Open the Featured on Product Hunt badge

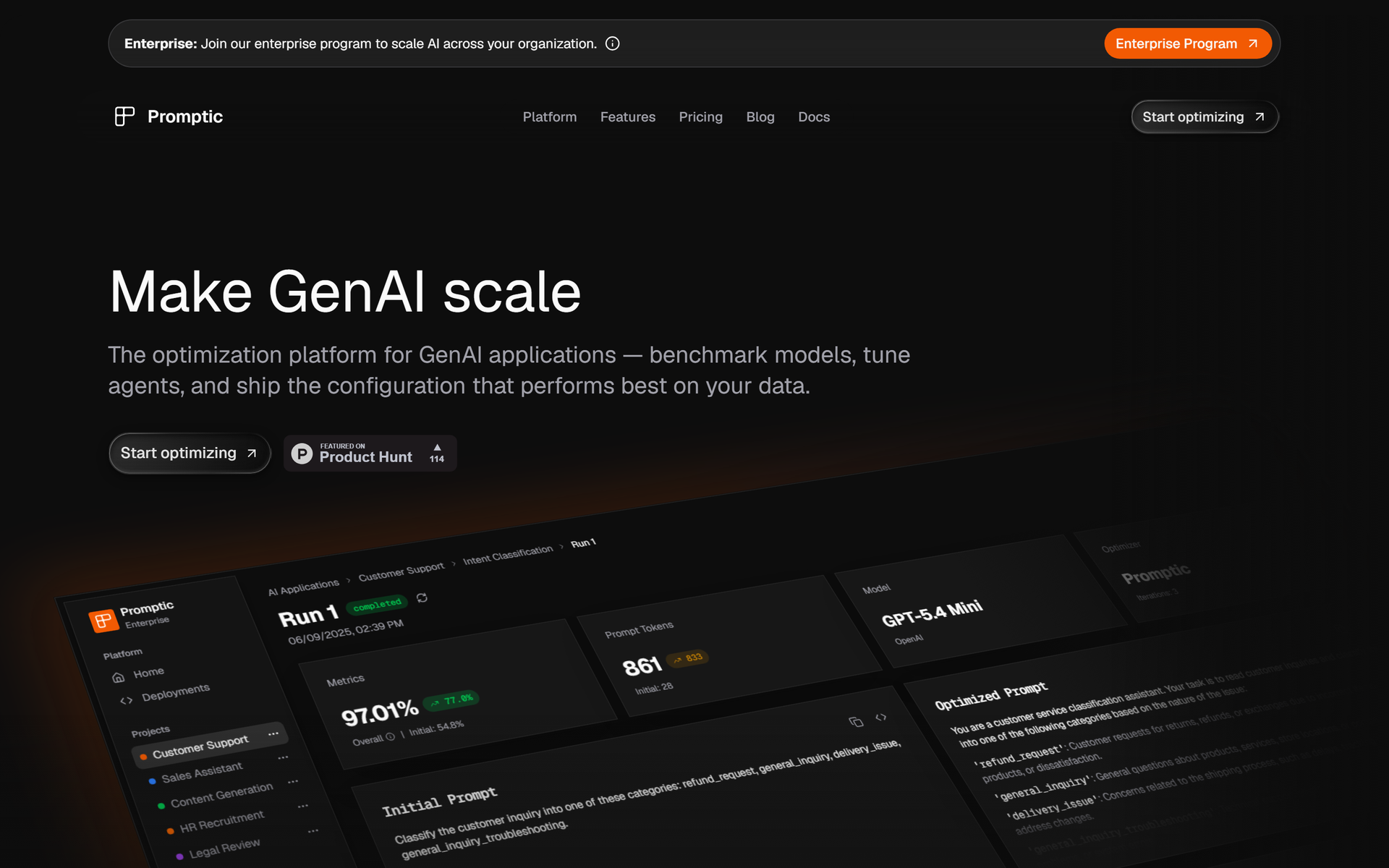click(x=370, y=454)
